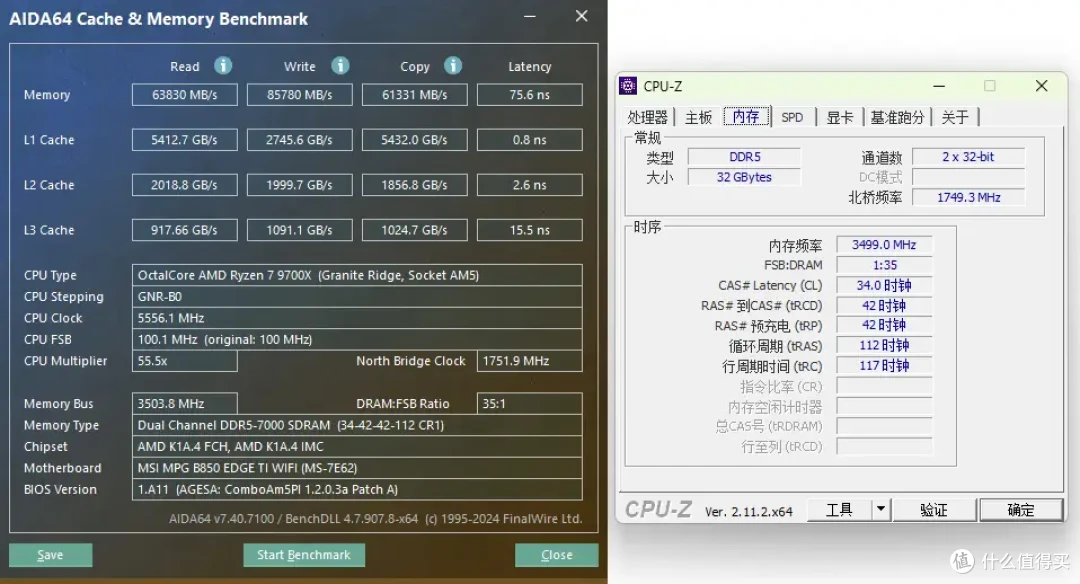This screenshot has height=584, width=1080.
Task: Click the CPU-Z memory size 32 GBytes
Action: click(x=745, y=177)
